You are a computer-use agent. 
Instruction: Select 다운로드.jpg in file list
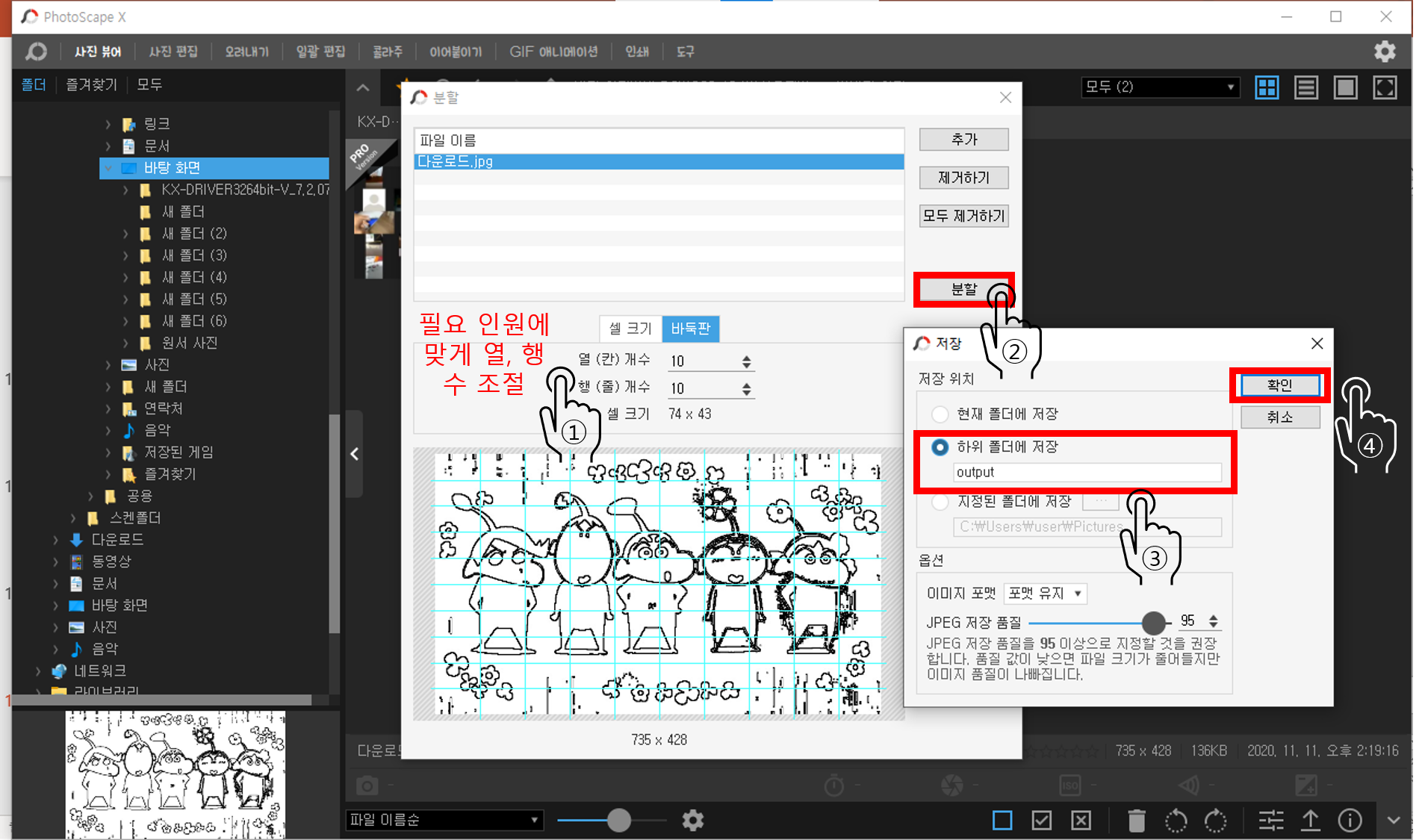tap(659, 161)
